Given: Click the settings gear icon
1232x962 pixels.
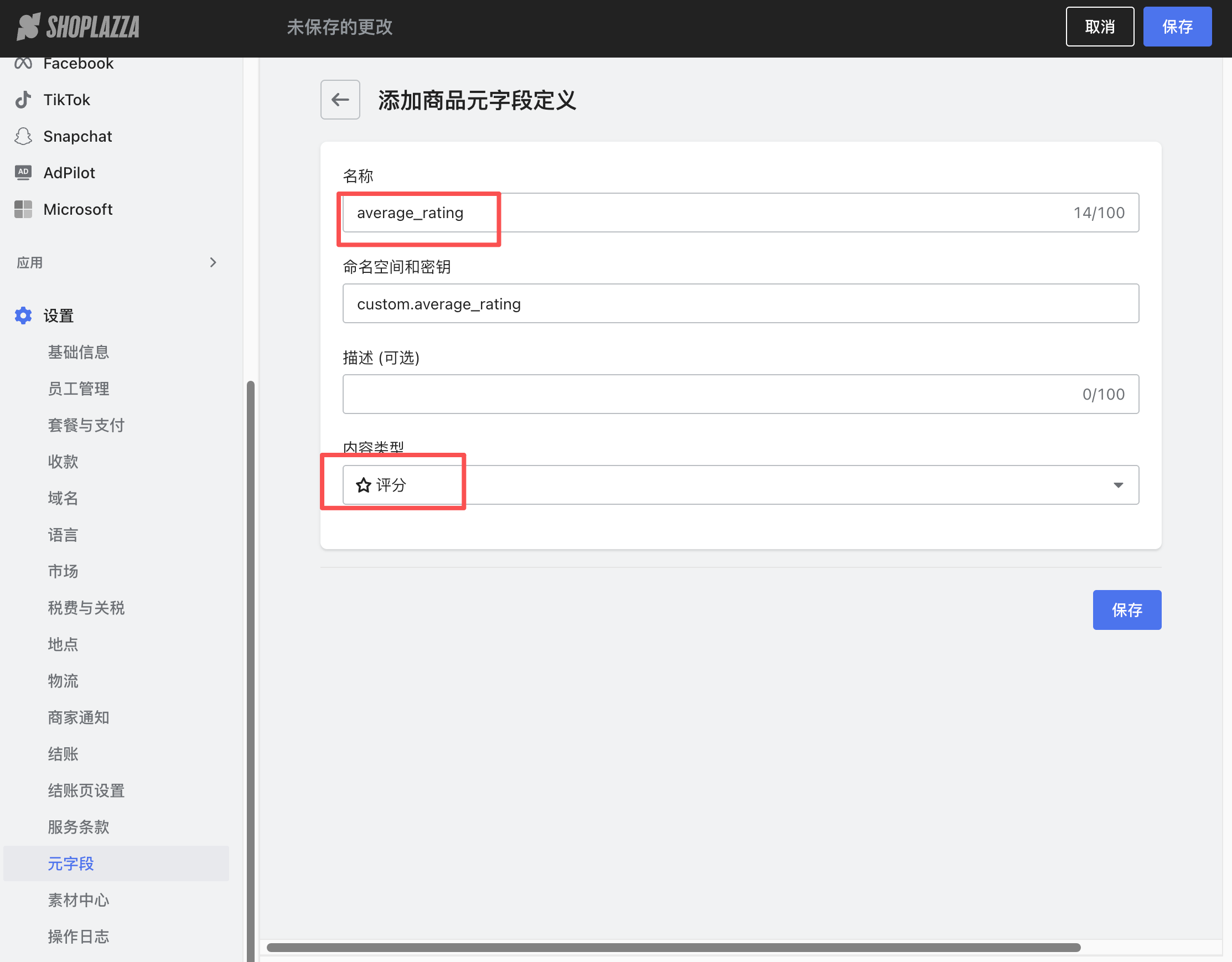Looking at the screenshot, I should 23,316.
